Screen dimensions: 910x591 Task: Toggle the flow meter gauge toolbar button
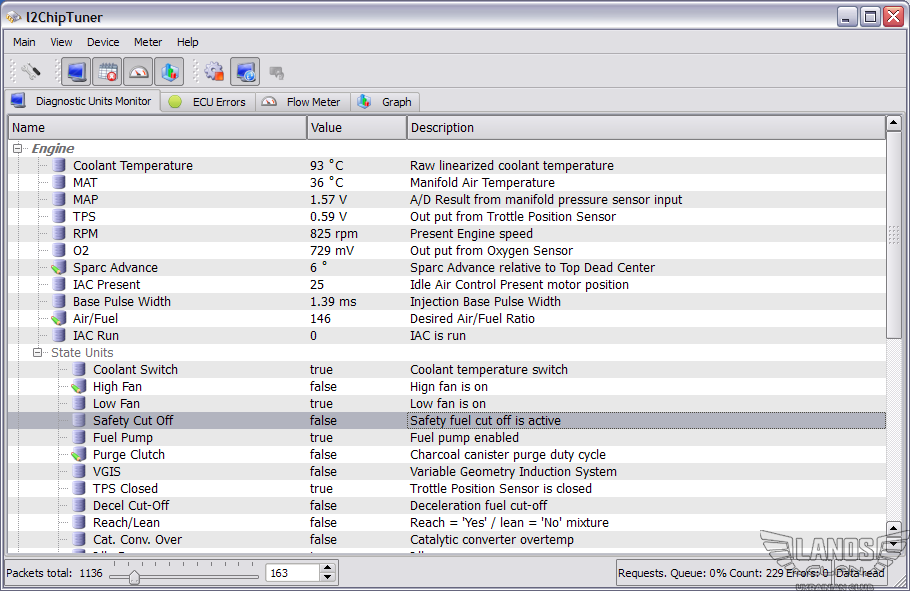(x=138, y=72)
